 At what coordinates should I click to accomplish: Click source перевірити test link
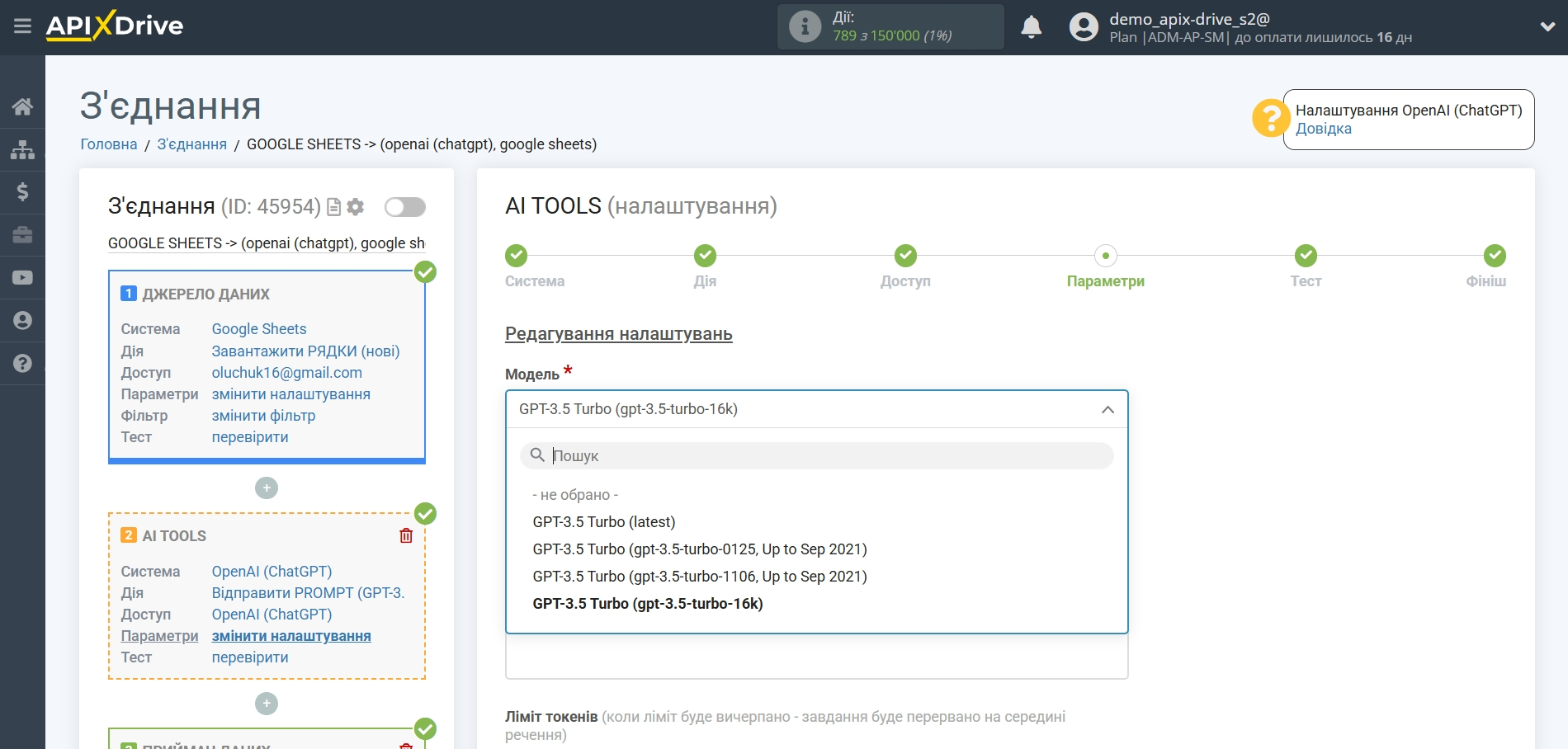[250, 437]
